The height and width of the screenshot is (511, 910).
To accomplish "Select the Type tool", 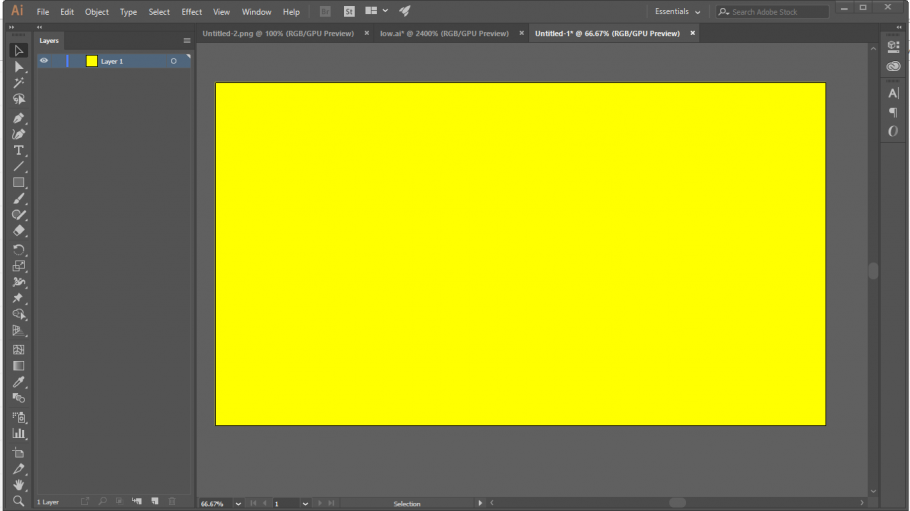I will click(19, 150).
